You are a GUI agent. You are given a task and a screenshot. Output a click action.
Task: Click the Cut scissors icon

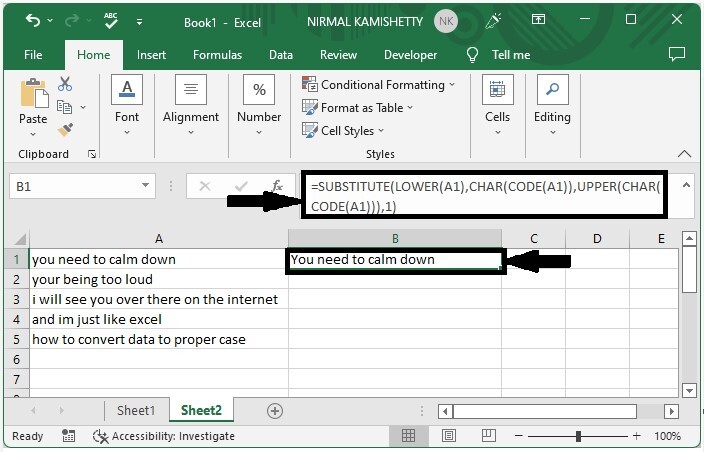[65, 84]
